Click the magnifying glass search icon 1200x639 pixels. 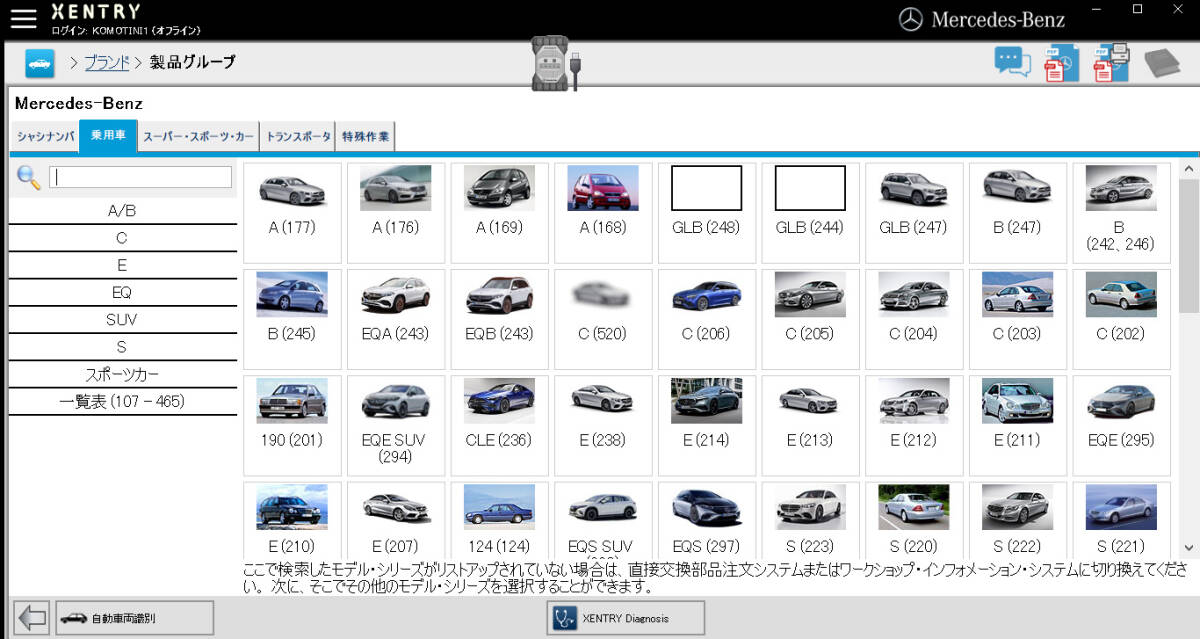29,178
